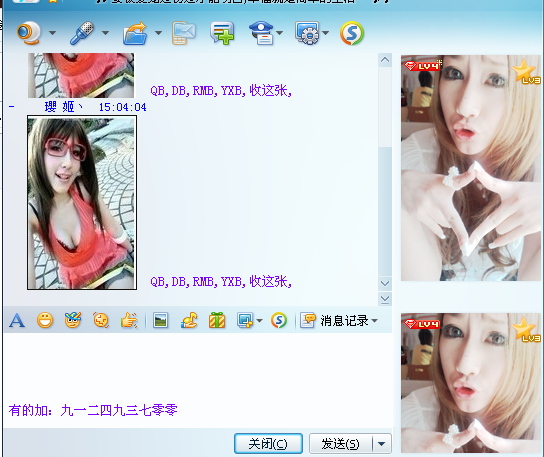Click the LV3 star badge on lower avatar

(527, 329)
